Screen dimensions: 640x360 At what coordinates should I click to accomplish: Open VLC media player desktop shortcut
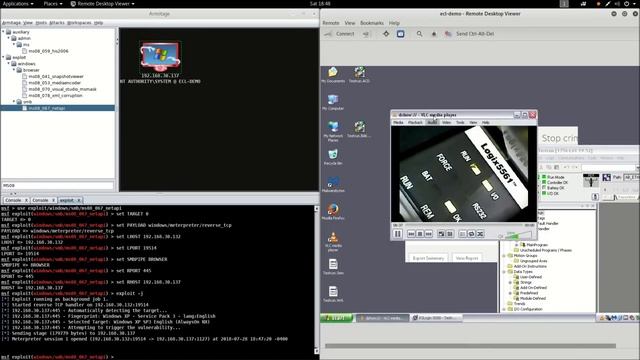[x=333, y=241]
